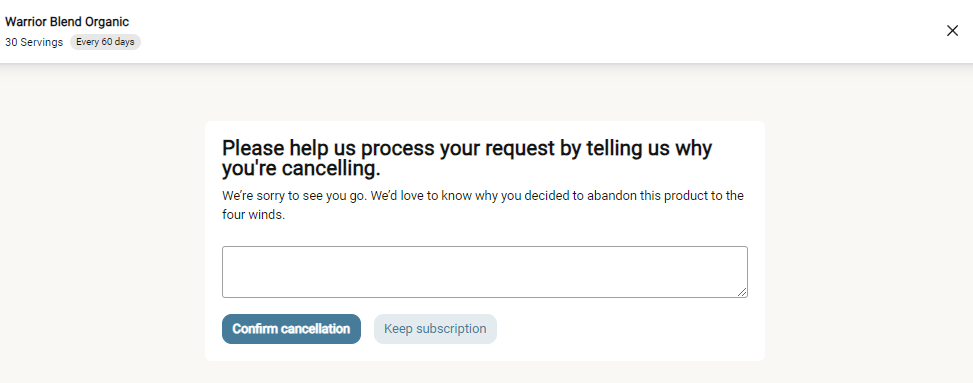Screen dimensions: 973x383
Task: Choose Keep subscription instead of cancelling
Action: pyautogui.click(x=435, y=329)
